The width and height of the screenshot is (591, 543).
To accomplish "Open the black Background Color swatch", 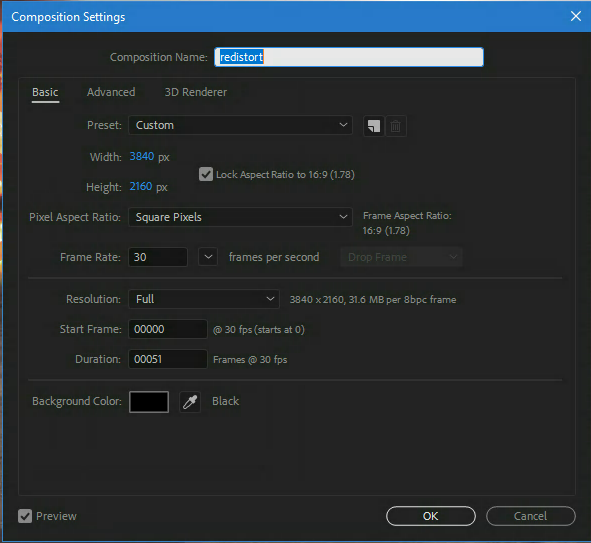I will 149,402.
